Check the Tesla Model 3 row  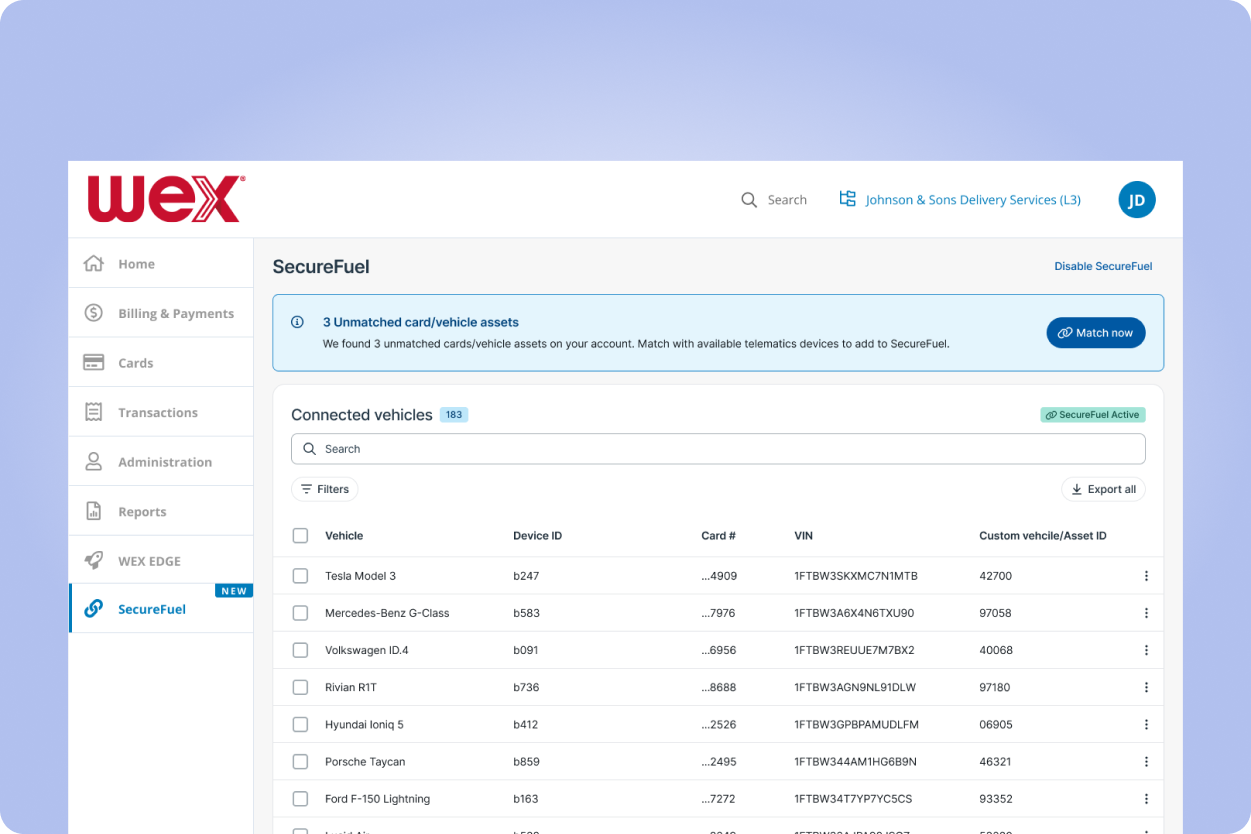[x=300, y=576]
